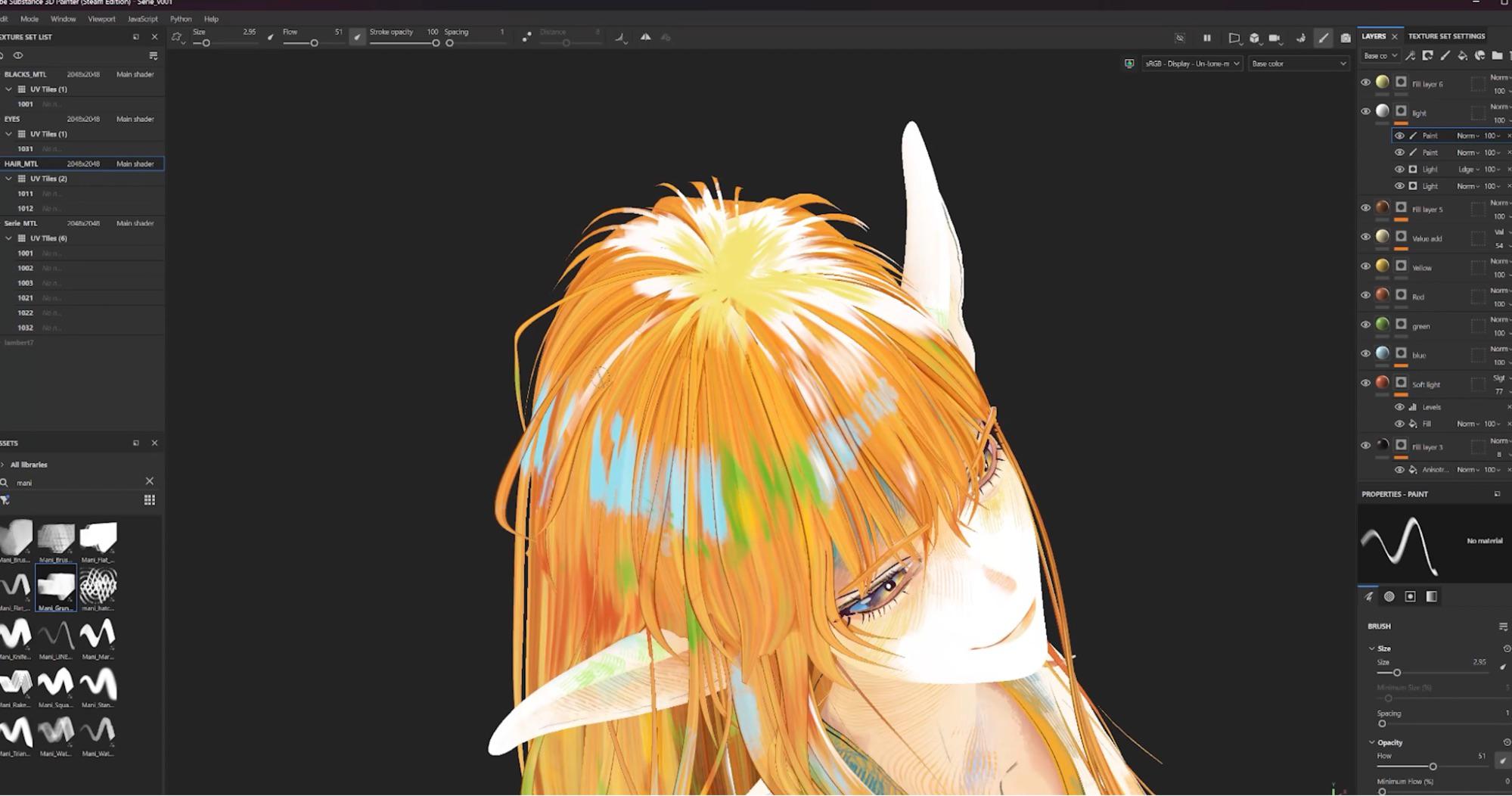Collapse UV Tiles (2) under HAIR_MTL
1512x796 pixels.
coord(8,179)
